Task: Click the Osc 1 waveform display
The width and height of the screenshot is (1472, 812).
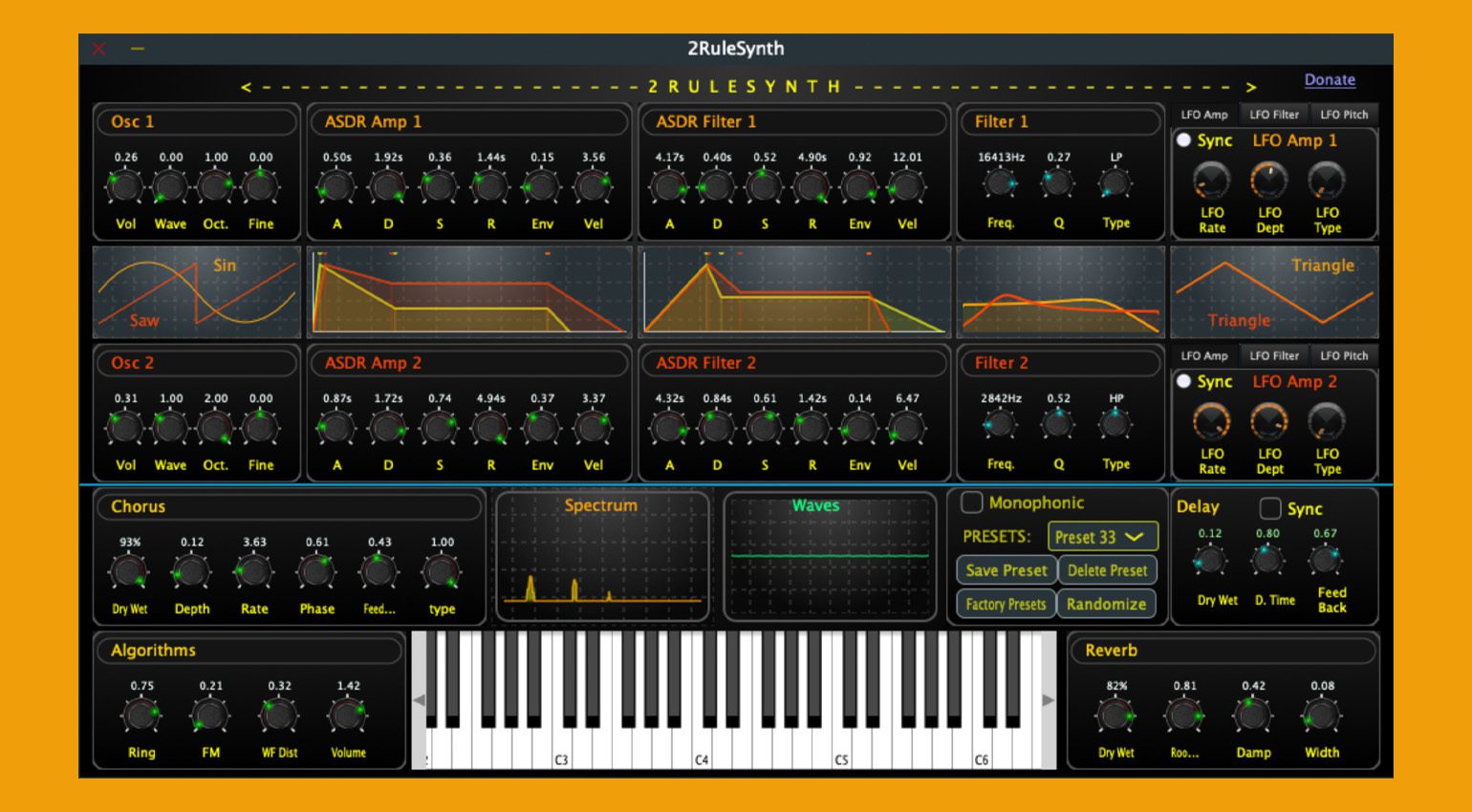Action: pos(196,292)
